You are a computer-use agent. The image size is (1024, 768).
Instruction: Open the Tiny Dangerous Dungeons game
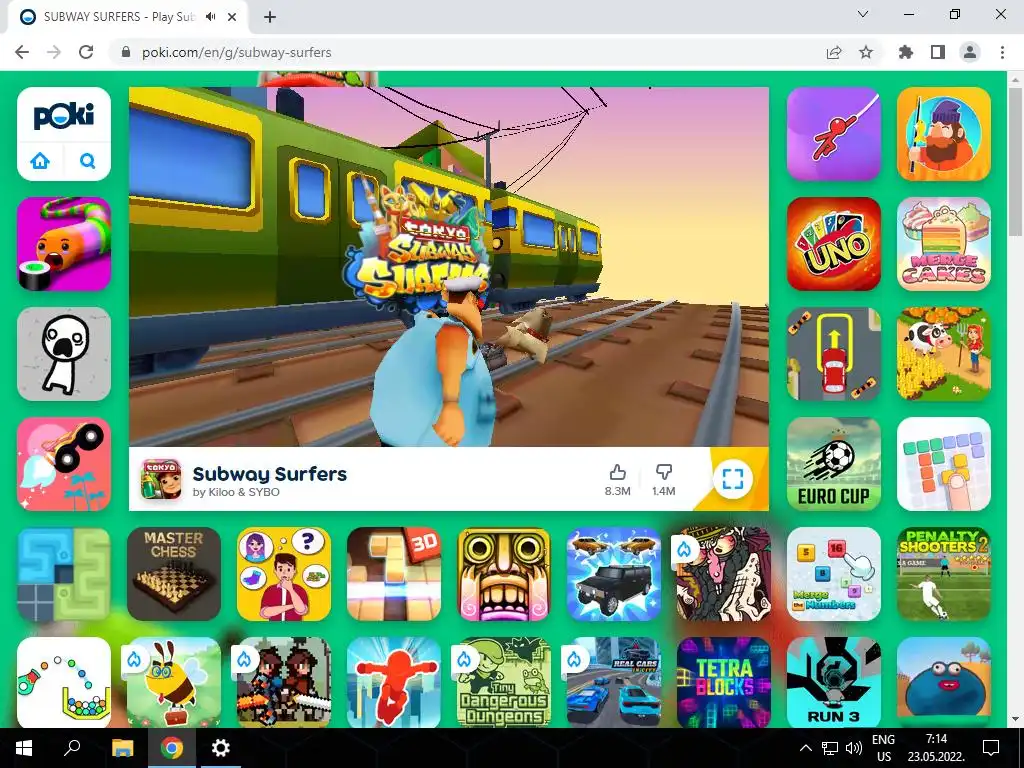(x=504, y=682)
